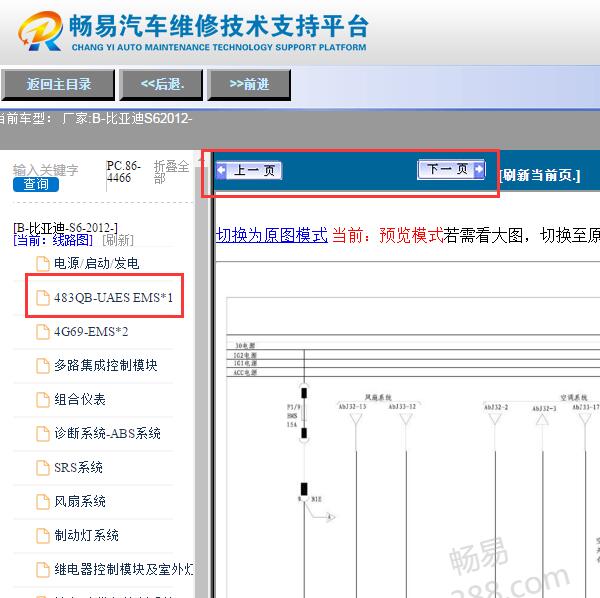This screenshot has height=598, width=600.
Task: Open the 电源/启动/发电 tree item
Action: [96, 263]
